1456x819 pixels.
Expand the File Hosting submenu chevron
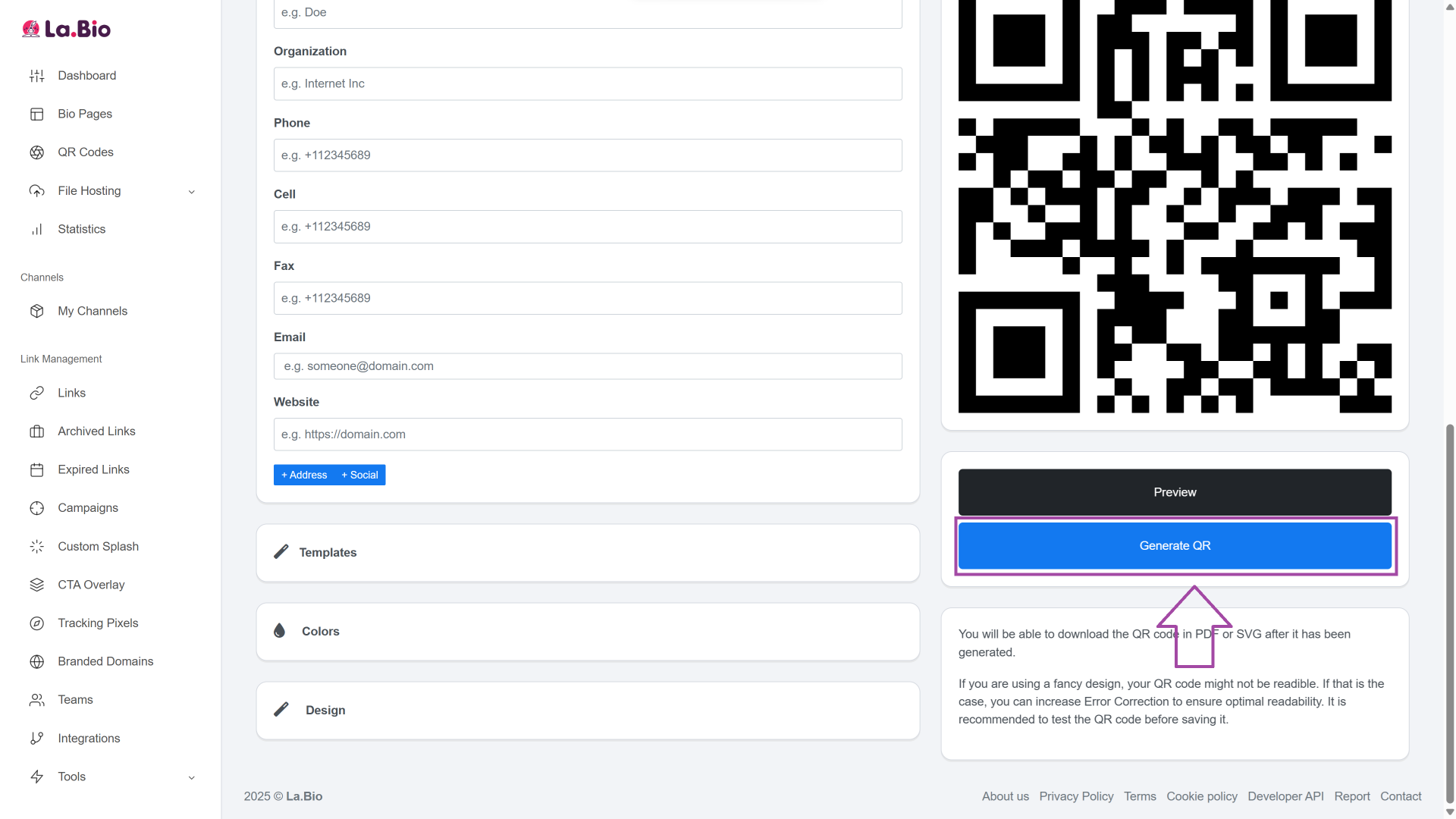point(191,192)
